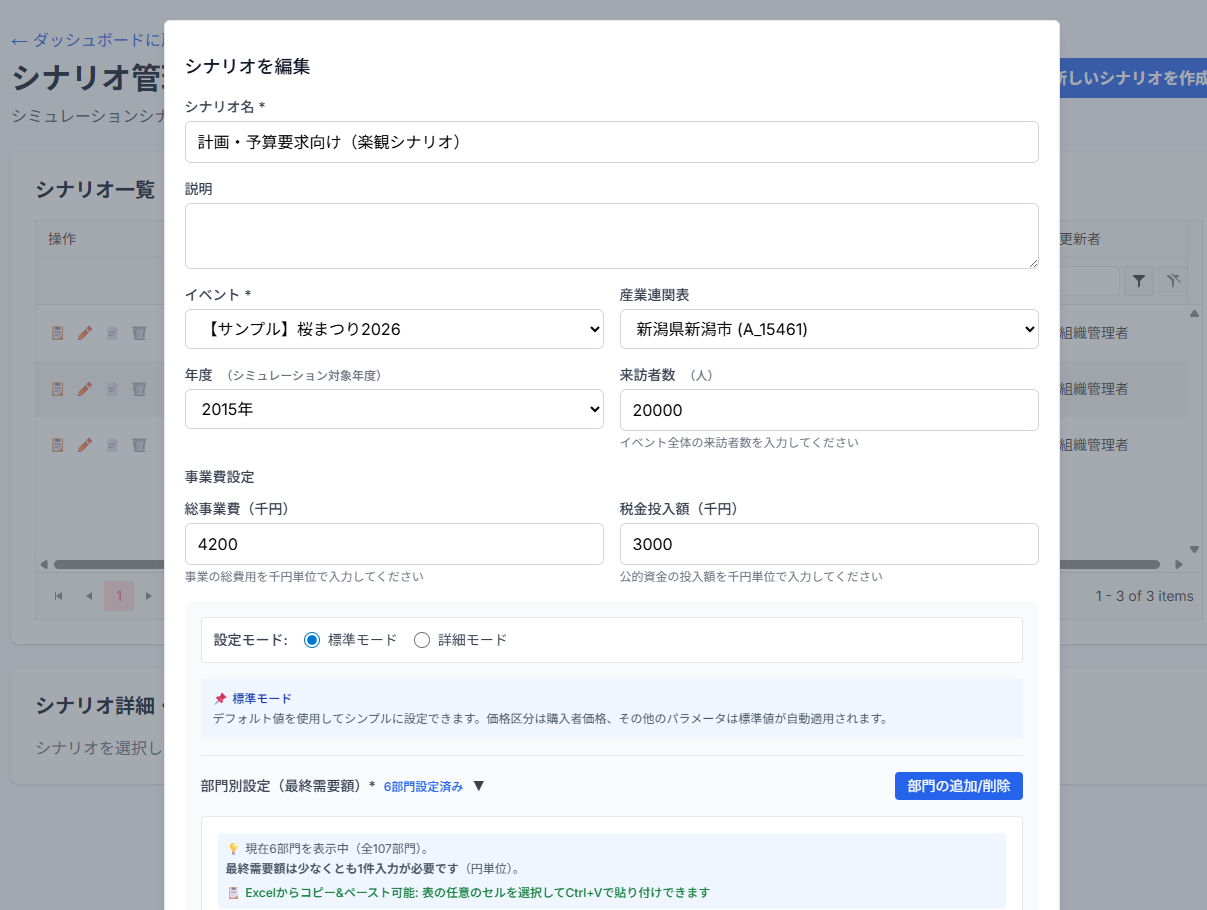The height and width of the screenshot is (910, 1207).
Task: Click the clipboard icon in the highlighted second scenario row
Action: coord(58,388)
